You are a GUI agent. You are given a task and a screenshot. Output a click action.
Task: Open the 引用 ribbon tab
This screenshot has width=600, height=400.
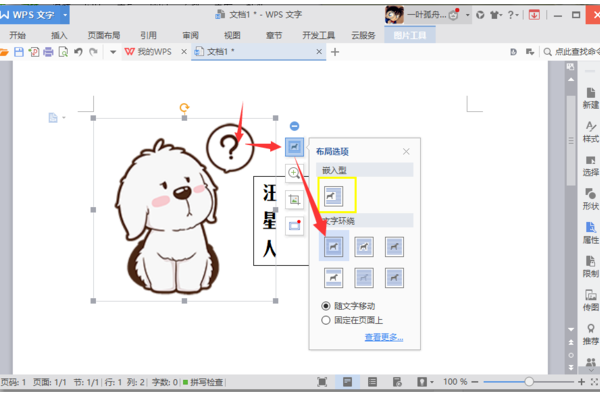(148, 36)
